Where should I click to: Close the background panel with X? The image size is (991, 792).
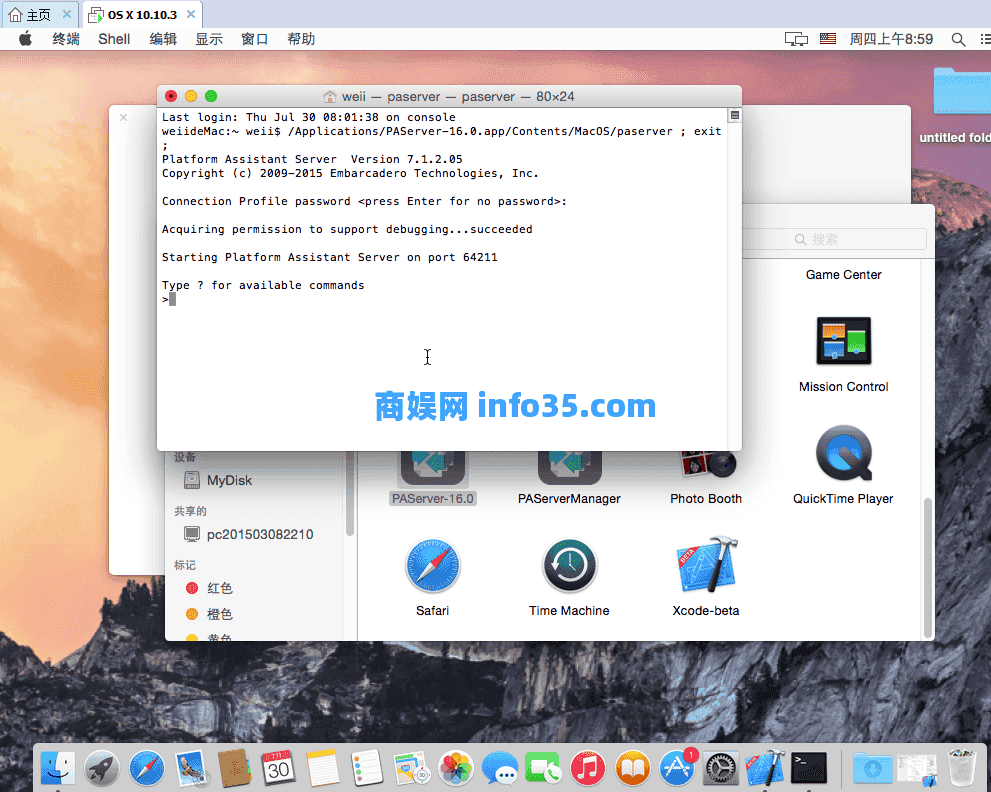tap(124, 118)
